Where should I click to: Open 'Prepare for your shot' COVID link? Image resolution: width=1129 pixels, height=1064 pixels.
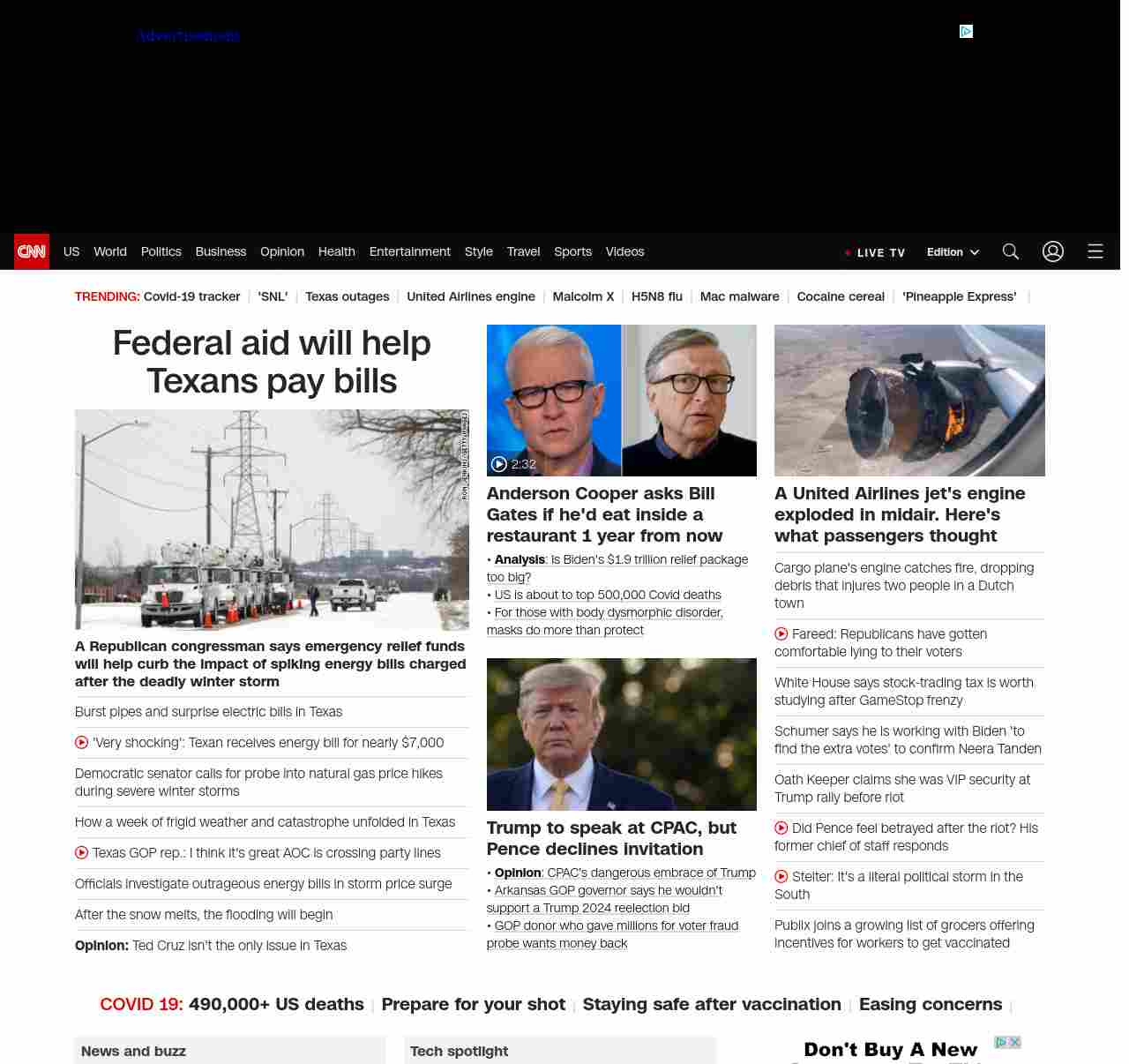pos(473,1004)
